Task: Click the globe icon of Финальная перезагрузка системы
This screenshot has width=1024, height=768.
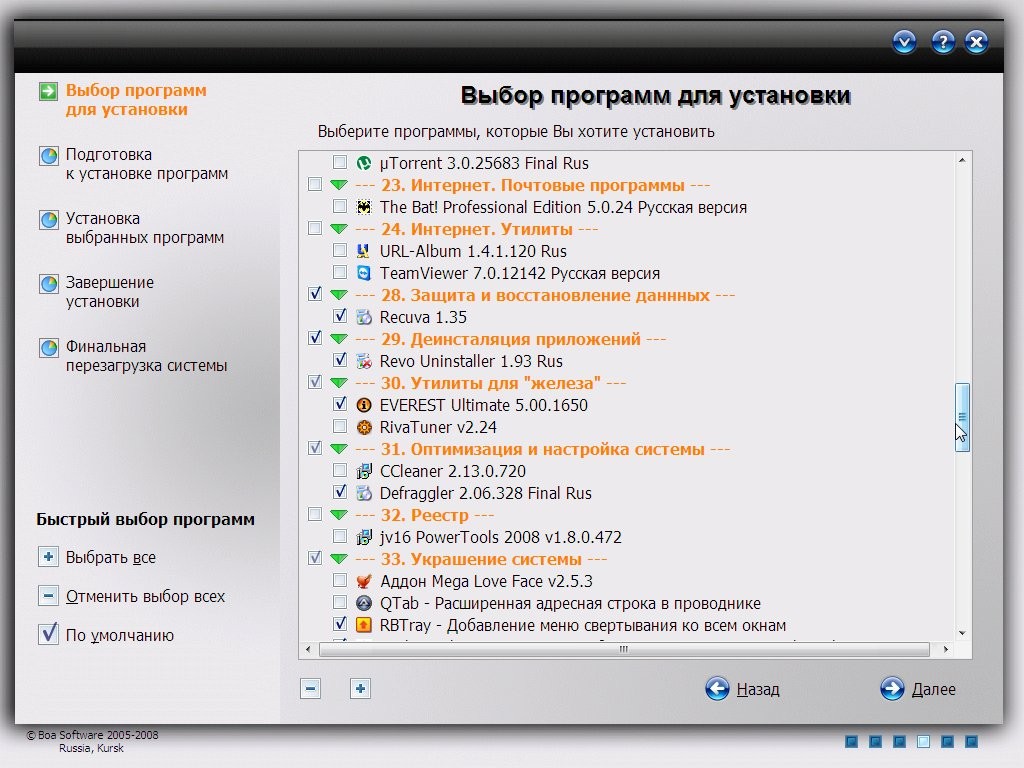Action: click(x=49, y=347)
